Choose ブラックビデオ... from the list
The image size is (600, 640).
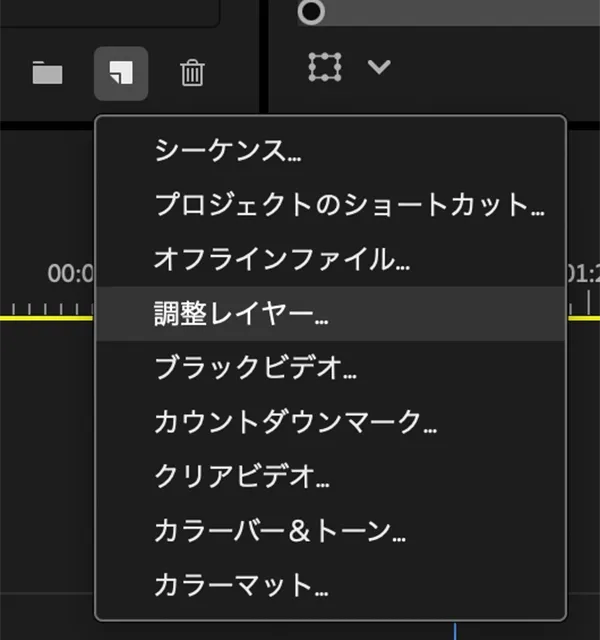(x=330, y=368)
